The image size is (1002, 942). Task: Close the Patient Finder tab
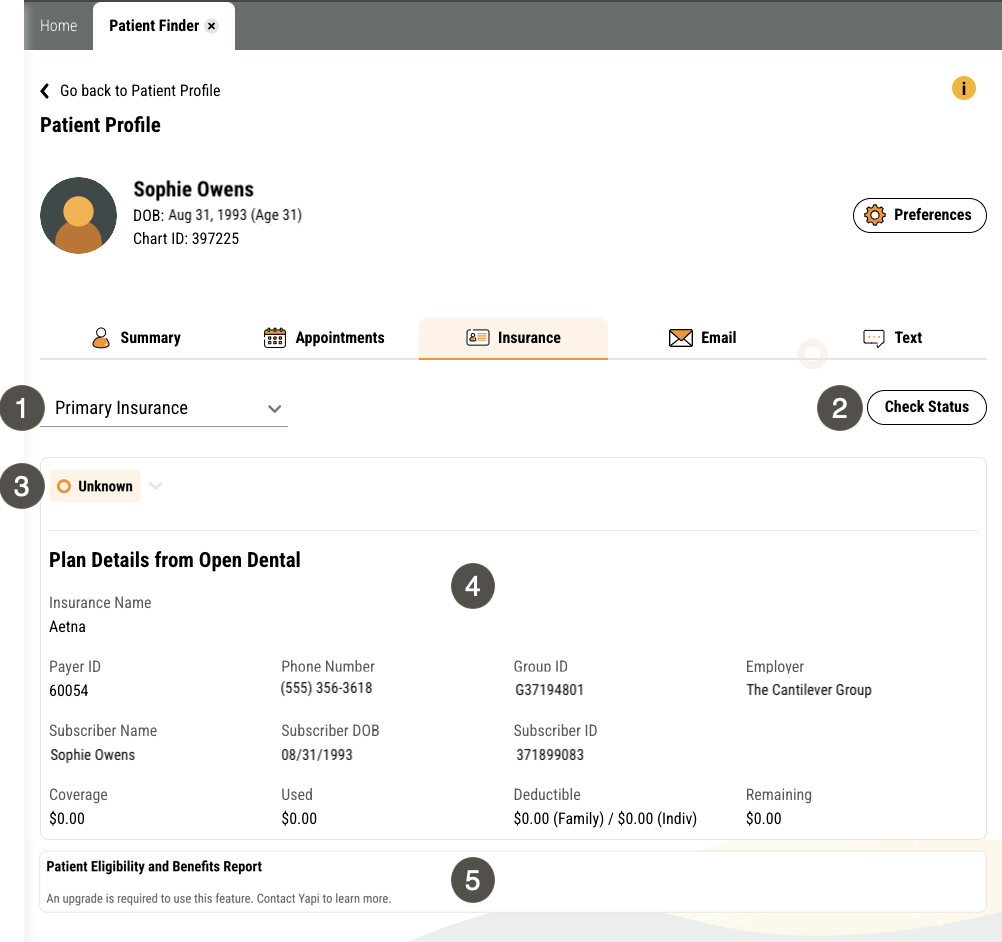212,26
